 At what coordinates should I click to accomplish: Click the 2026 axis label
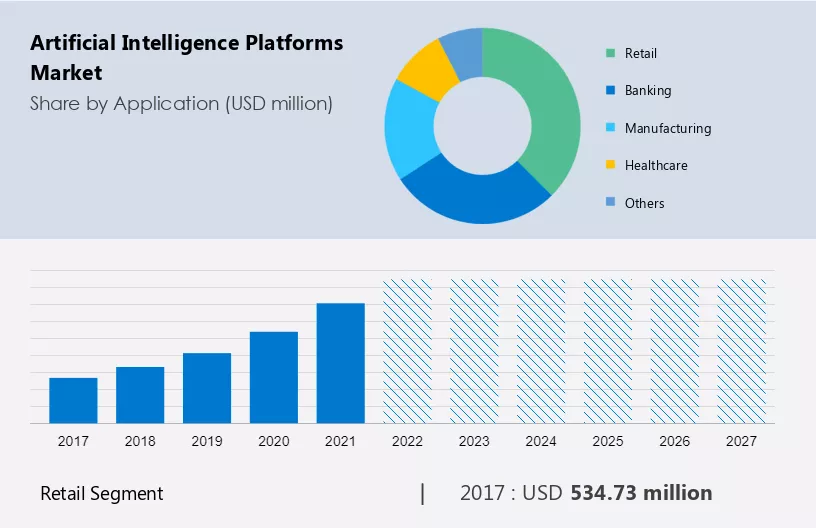click(674, 441)
